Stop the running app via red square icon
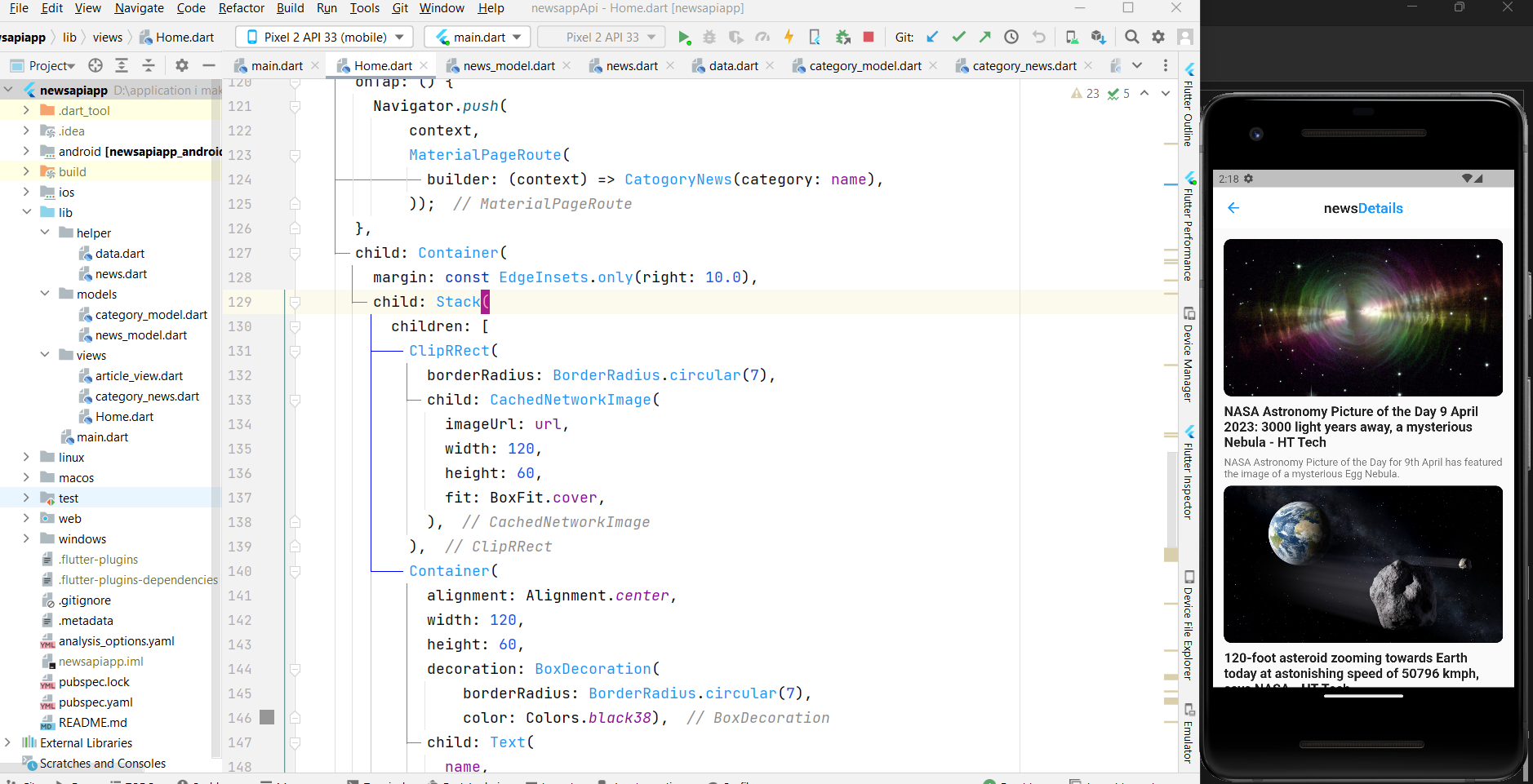This screenshot has height=784, width=1533. (x=869, y=37)
